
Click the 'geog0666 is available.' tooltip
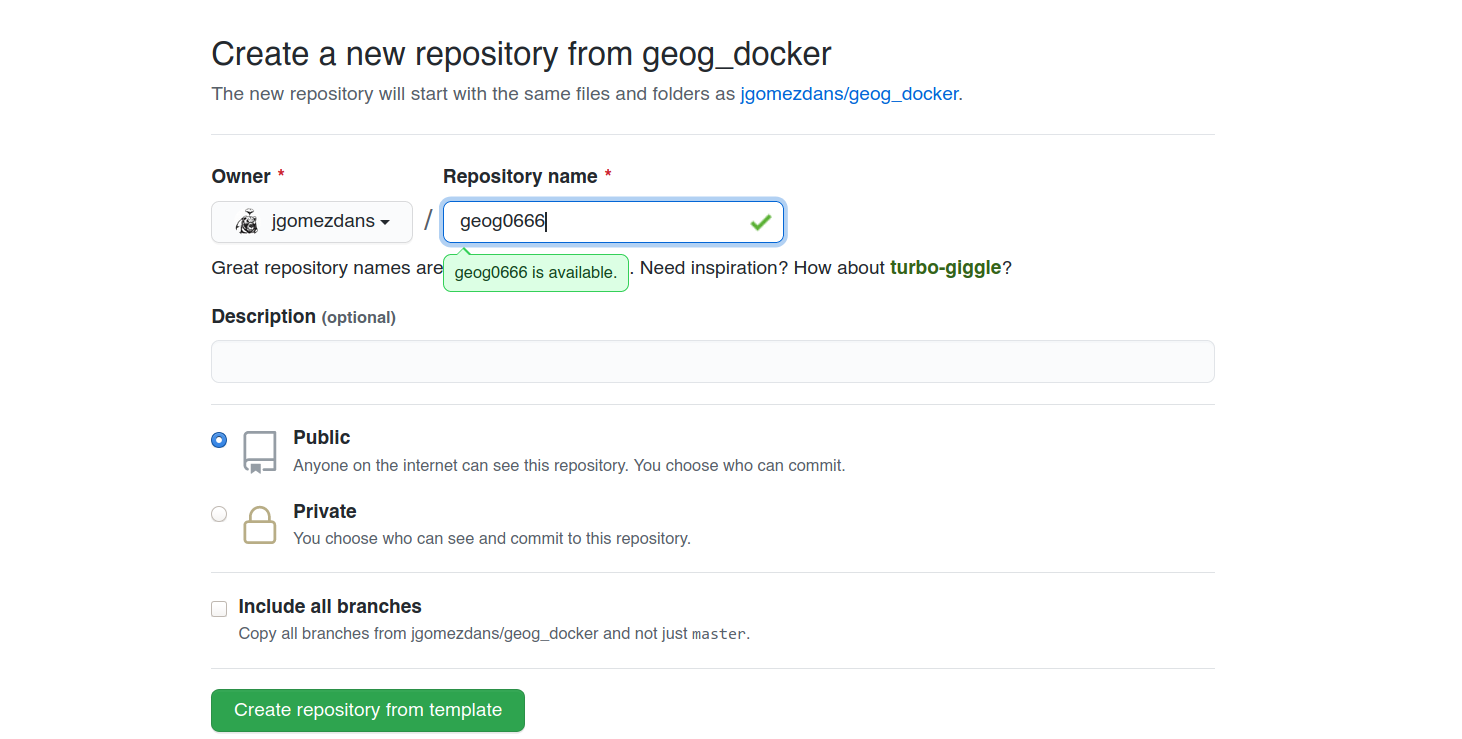[536, 272]
